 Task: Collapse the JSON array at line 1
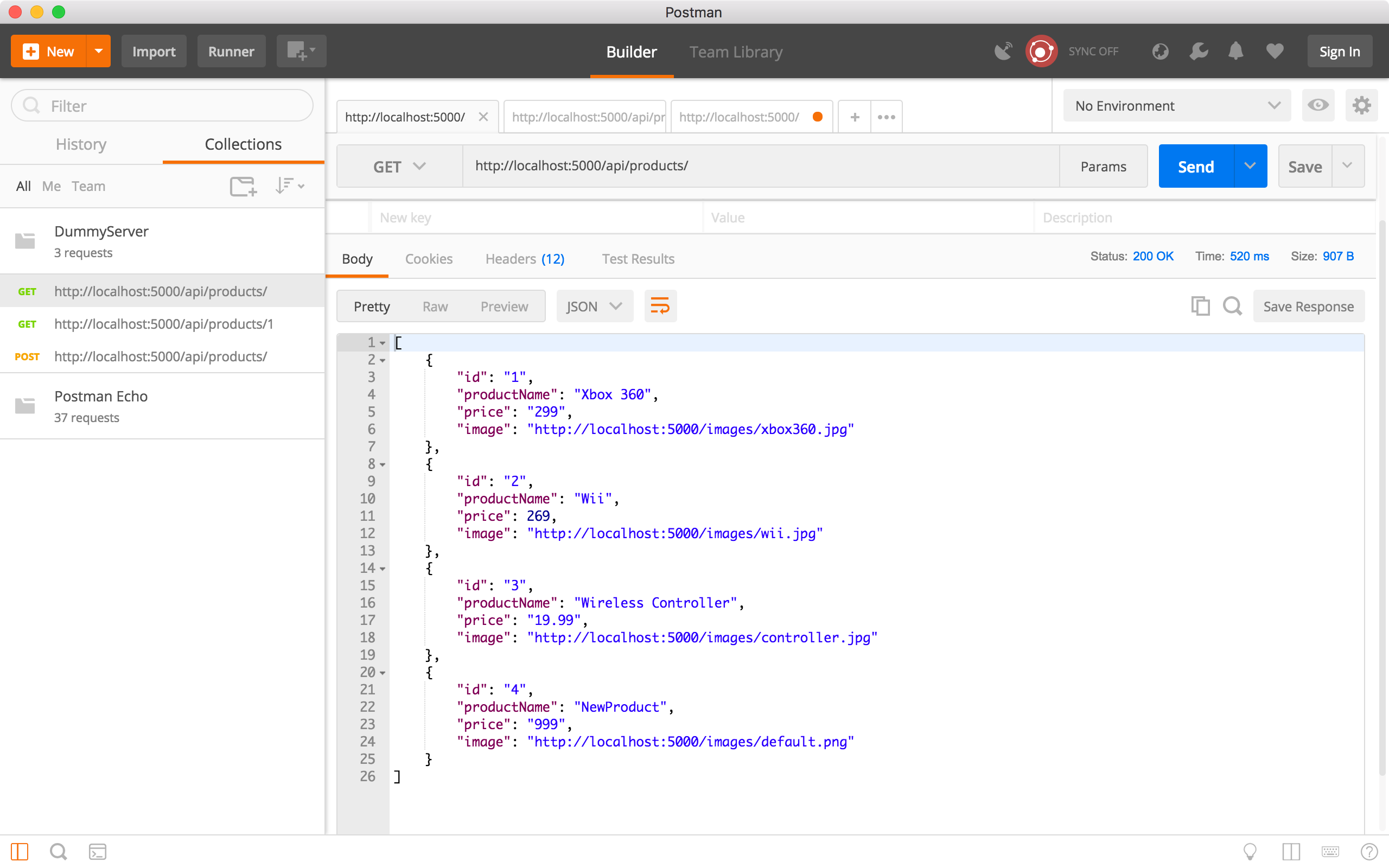[x=383, y=343]
